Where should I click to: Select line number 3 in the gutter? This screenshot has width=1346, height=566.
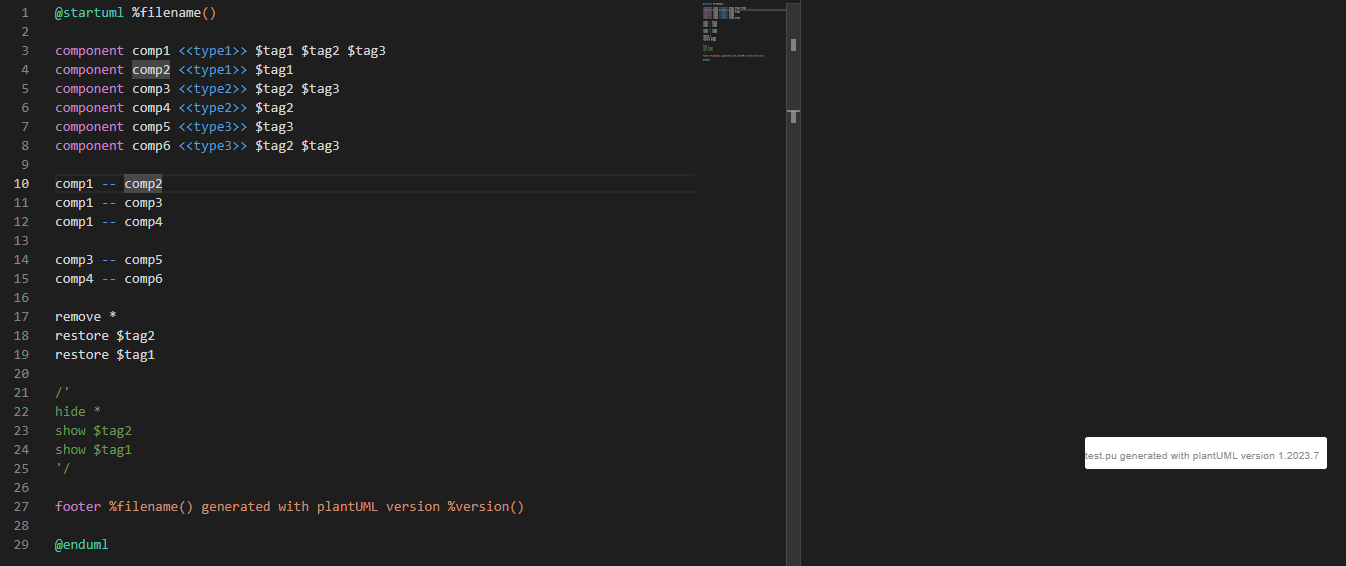[25, 51]
